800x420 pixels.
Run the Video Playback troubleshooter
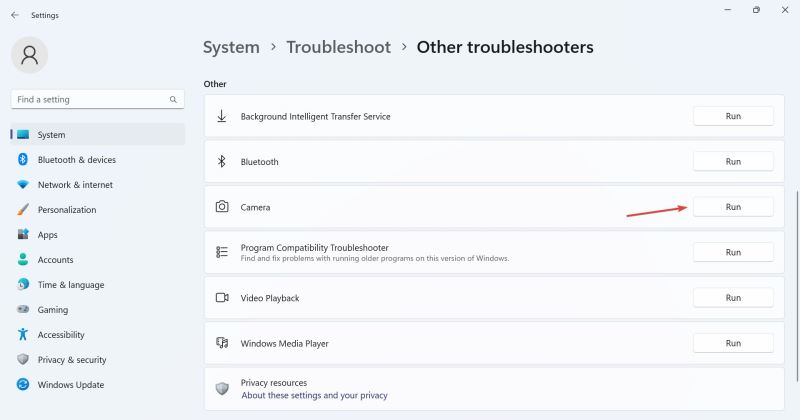[733, 298]
